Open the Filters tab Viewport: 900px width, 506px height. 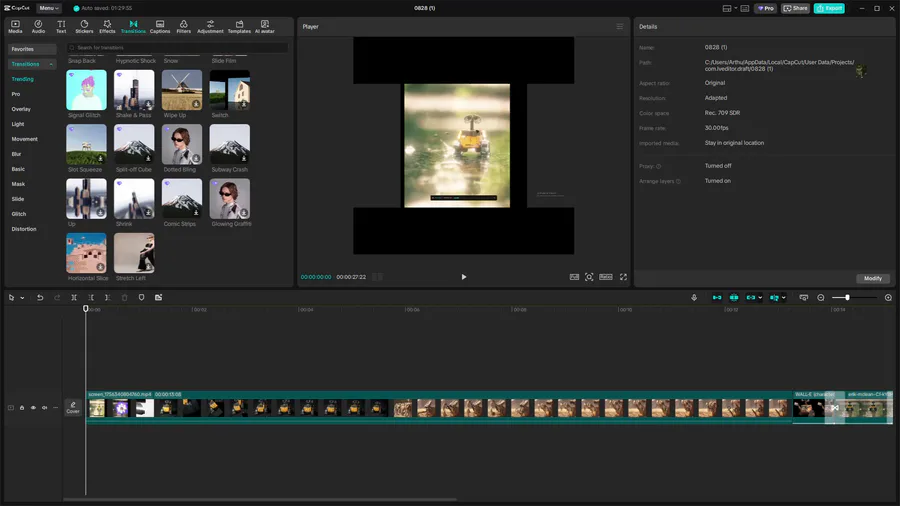[x=184, y=26]
